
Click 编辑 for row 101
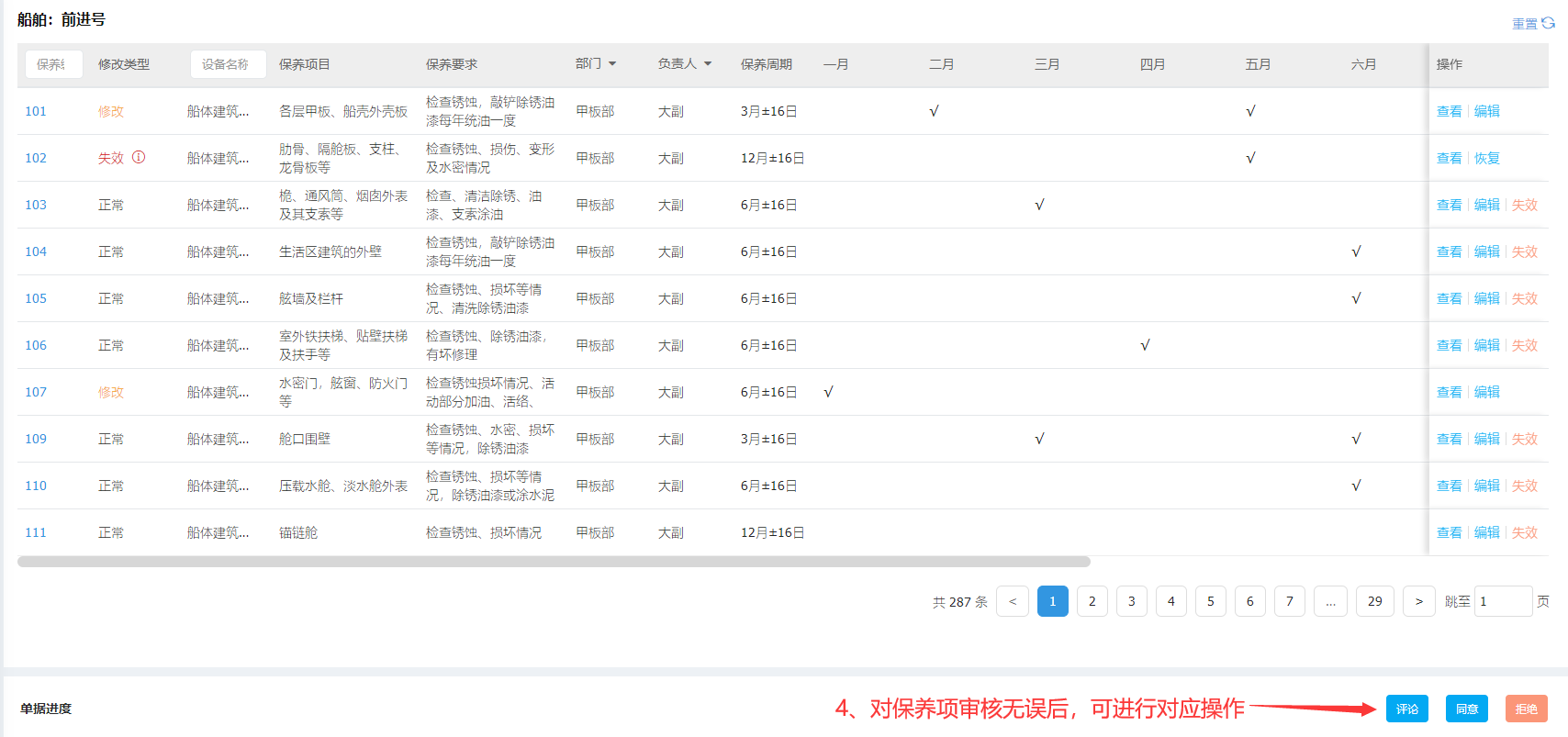[1487, 111]
